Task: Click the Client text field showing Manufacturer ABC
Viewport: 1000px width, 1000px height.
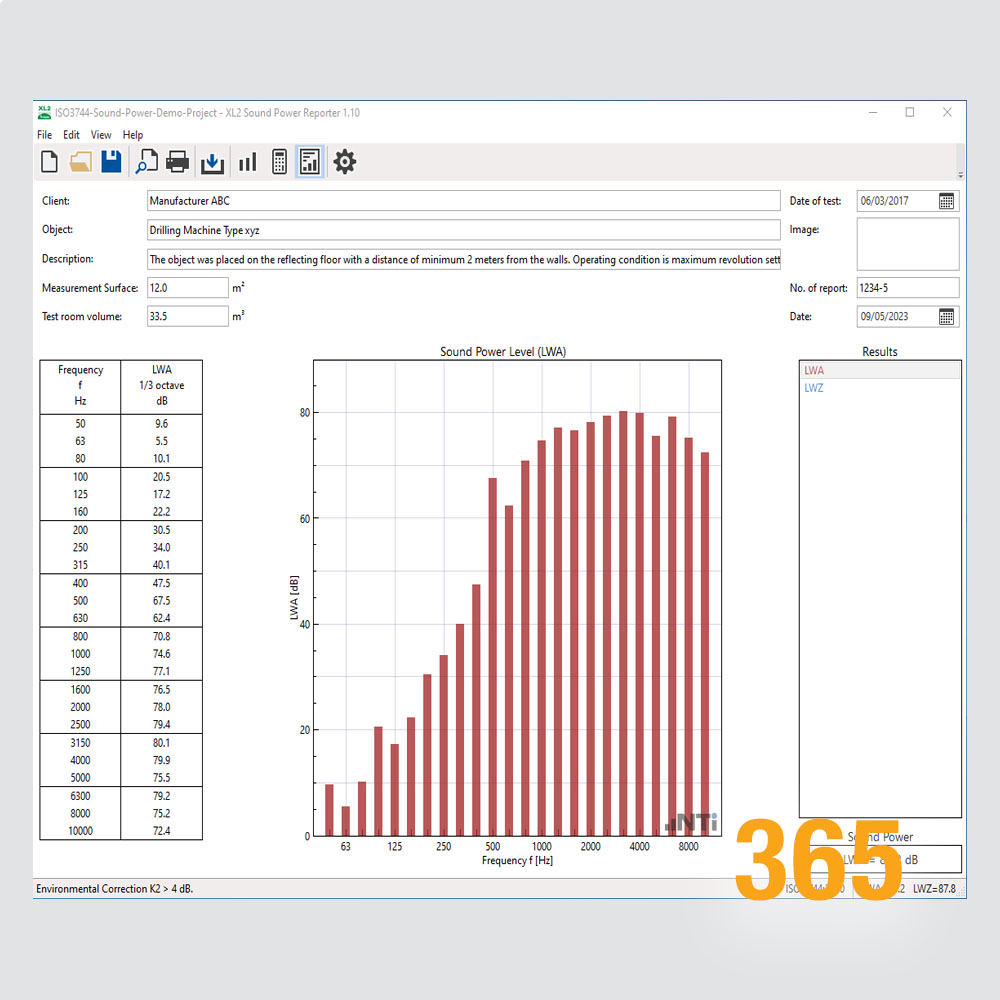Action: [x=460, y=200]
